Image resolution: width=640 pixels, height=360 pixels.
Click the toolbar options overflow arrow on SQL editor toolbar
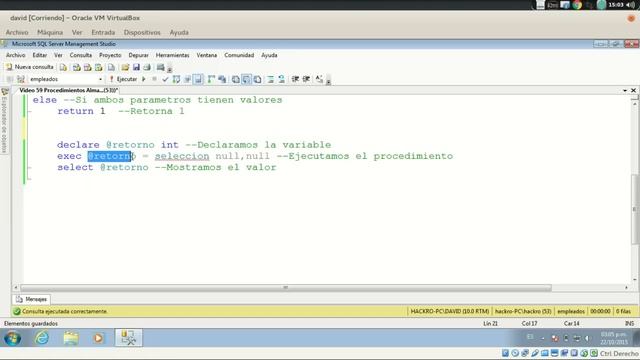click(329, 81)
